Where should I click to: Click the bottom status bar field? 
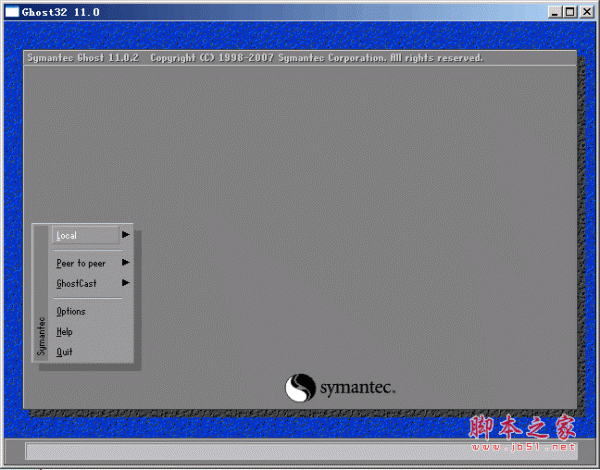pos(302,451)
